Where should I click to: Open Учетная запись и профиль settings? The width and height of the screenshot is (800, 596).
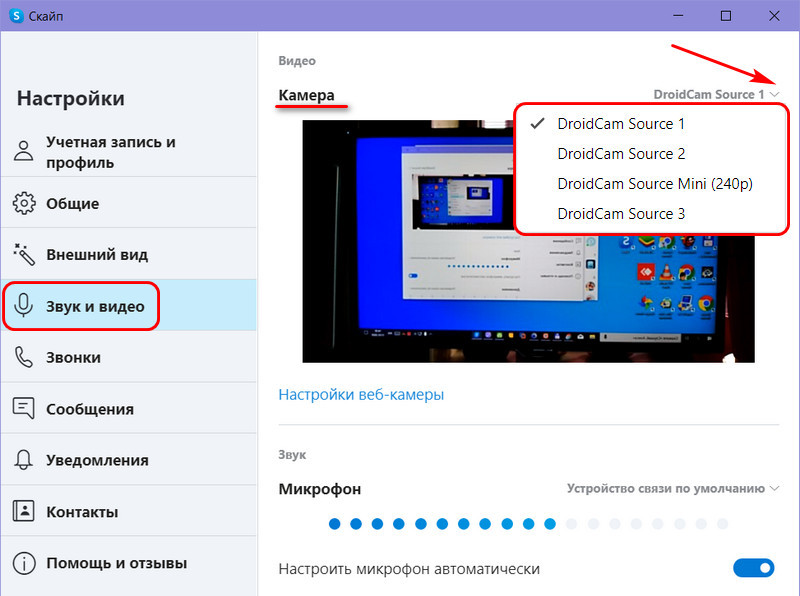pyautogui.click(x=129, y=152)
